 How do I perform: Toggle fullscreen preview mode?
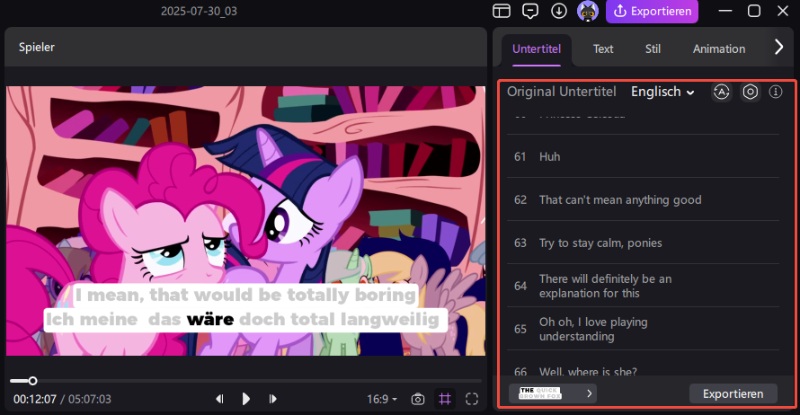(472, 399)
